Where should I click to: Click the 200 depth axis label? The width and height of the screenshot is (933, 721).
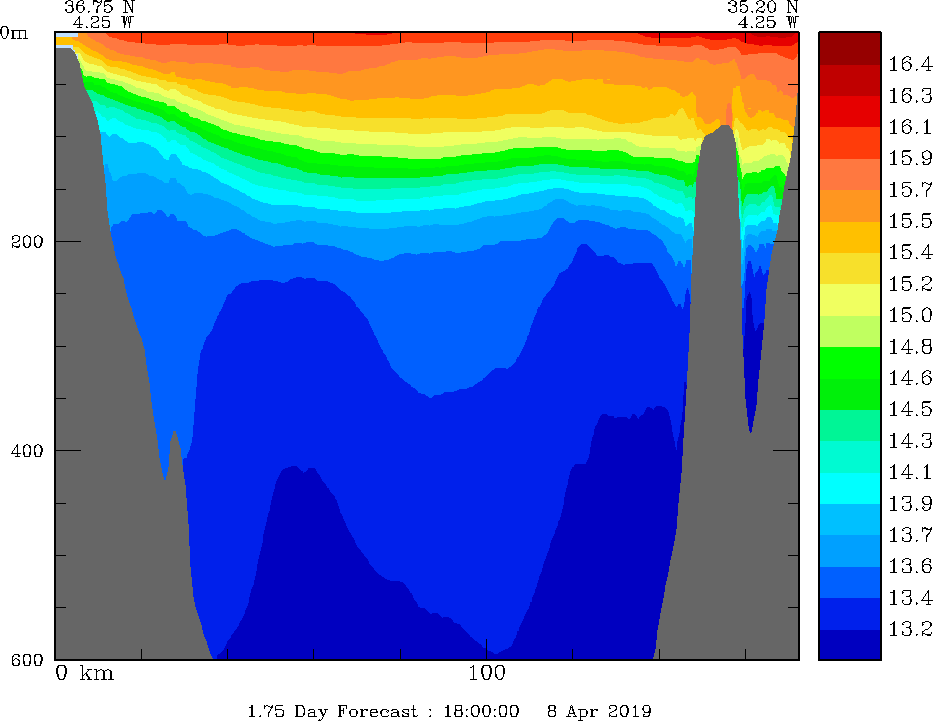pyautogui.click(x=27, y=242)
